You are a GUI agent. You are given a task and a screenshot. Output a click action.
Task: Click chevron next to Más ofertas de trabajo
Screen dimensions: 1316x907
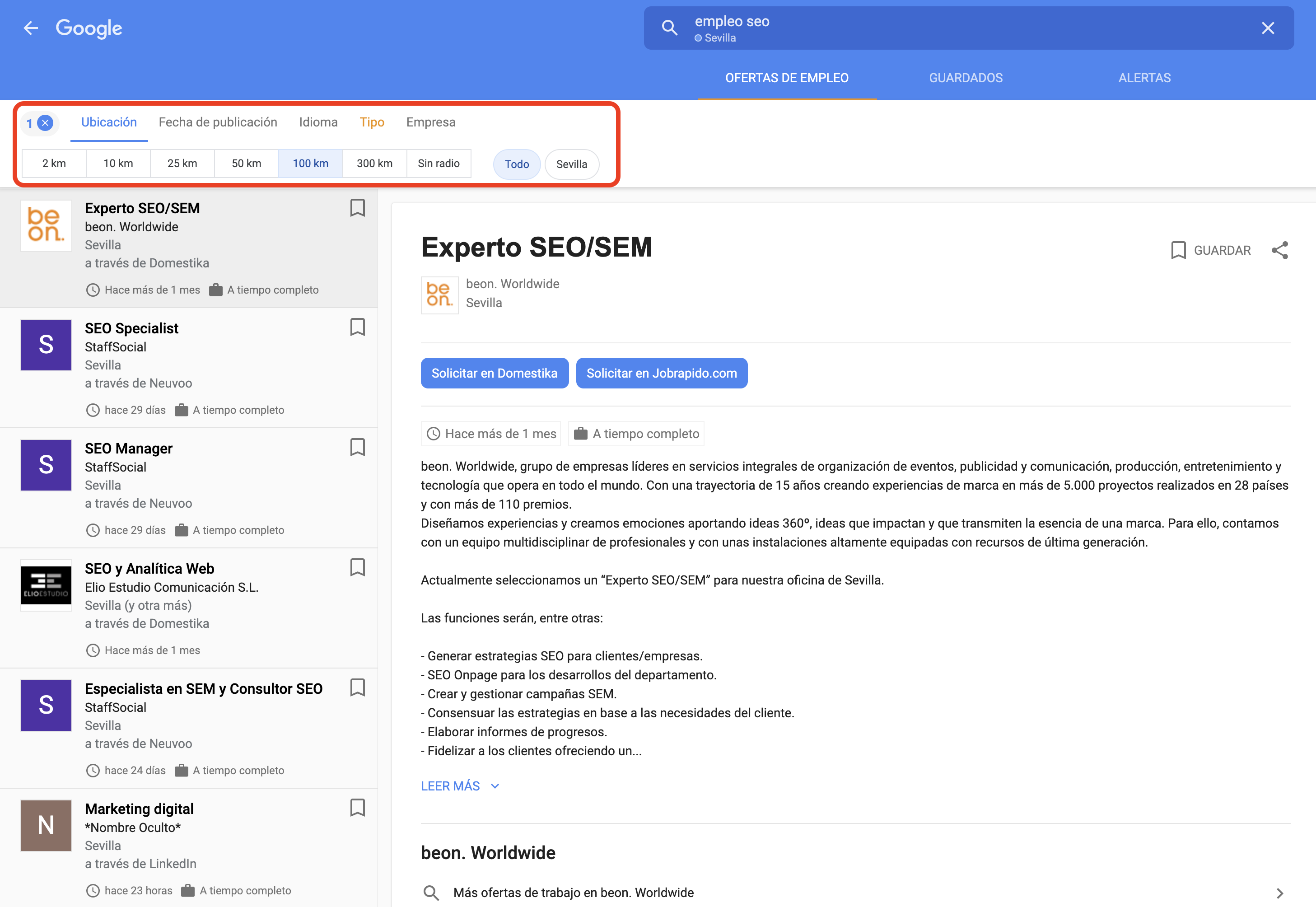pyautogui.click(x=1279, y=893)
